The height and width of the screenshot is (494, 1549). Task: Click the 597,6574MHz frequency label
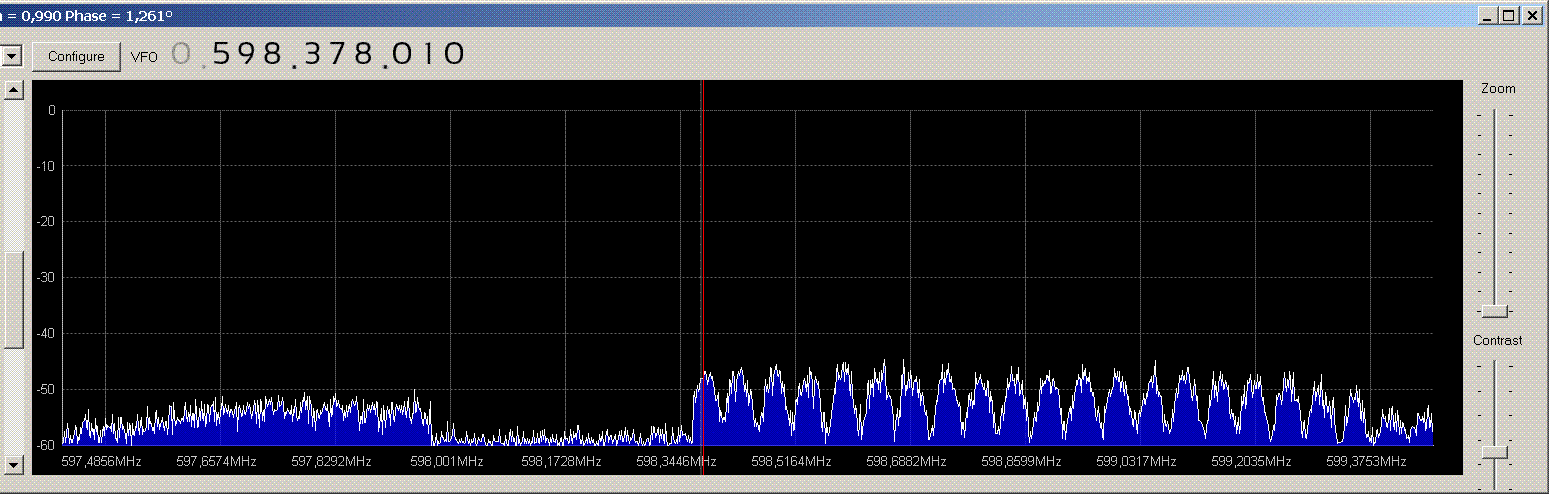(x=216, y=462)
